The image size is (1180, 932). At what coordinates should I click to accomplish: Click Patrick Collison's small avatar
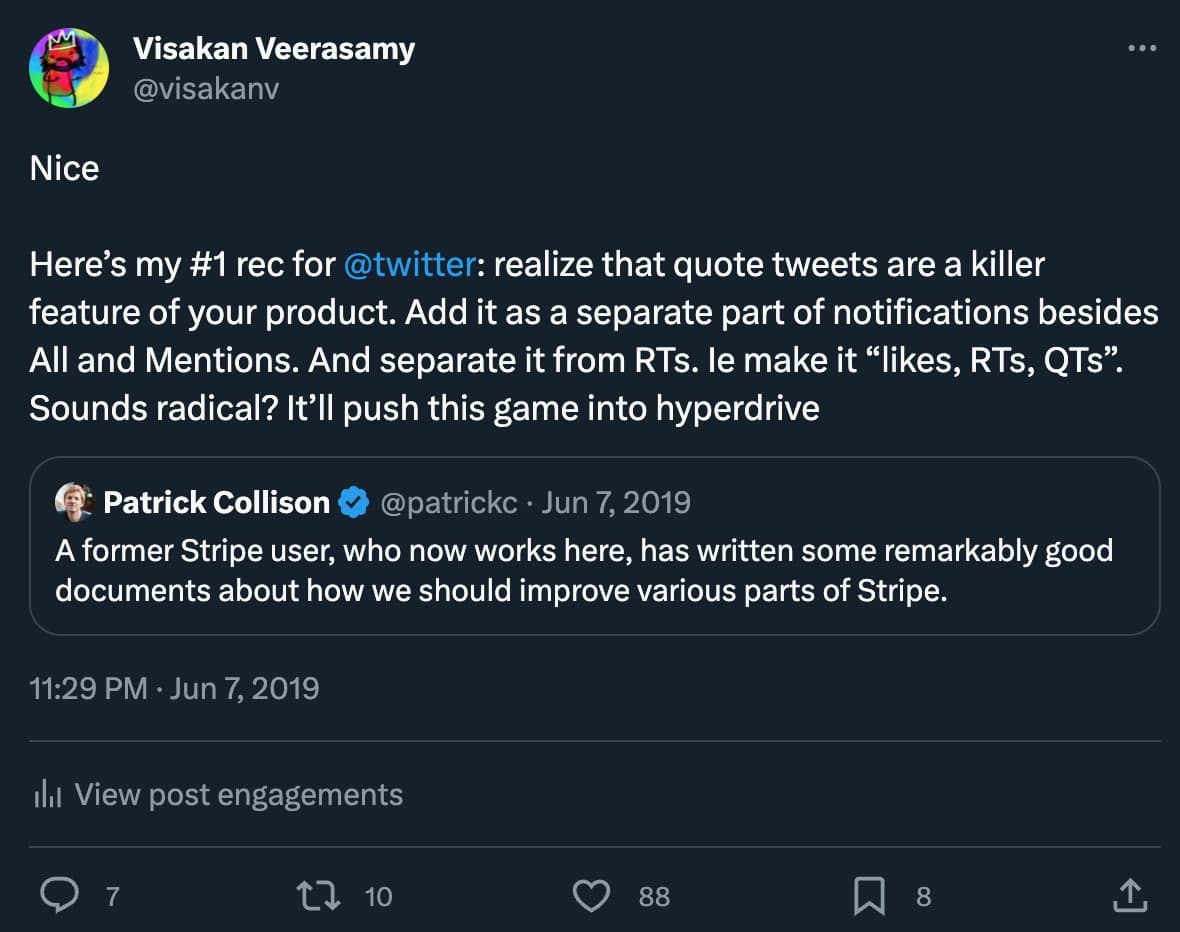point(74,502)
